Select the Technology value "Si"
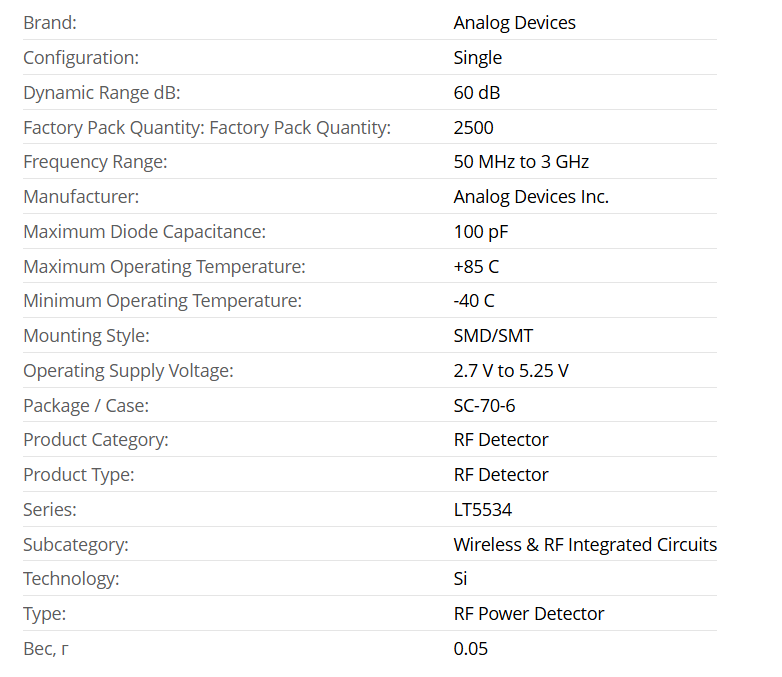The height and width of the screenshot is (677, 782). (x=460, y=579)
